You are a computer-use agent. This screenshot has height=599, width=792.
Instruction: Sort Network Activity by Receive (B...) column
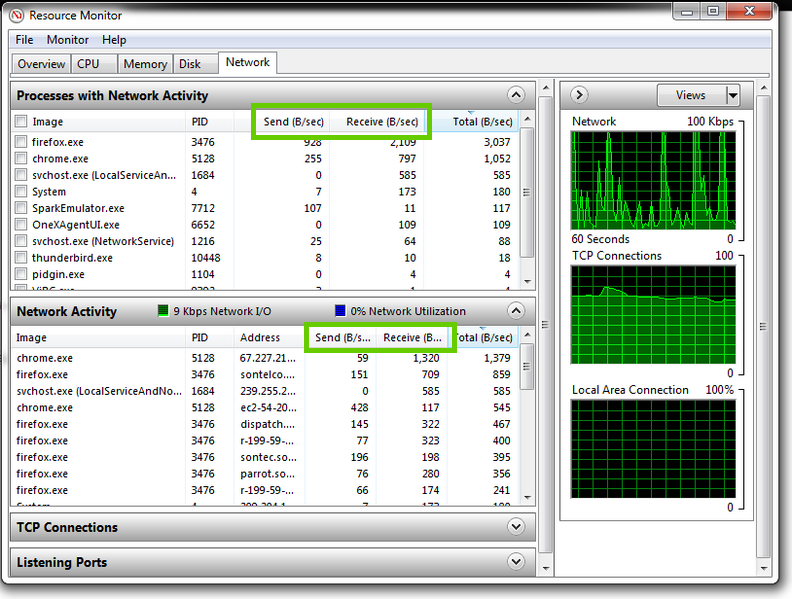pos(412,337)
